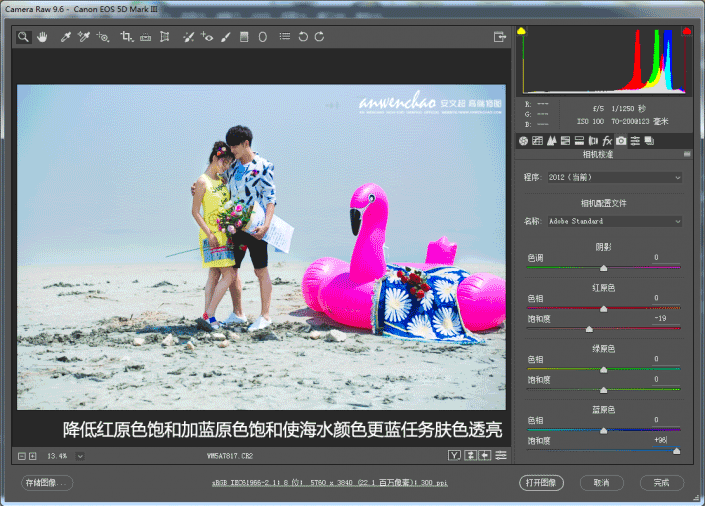The width and height of the screenshot is (705, 506).
Task: Select the Spot Removal tool
Action: coord(188,37)
